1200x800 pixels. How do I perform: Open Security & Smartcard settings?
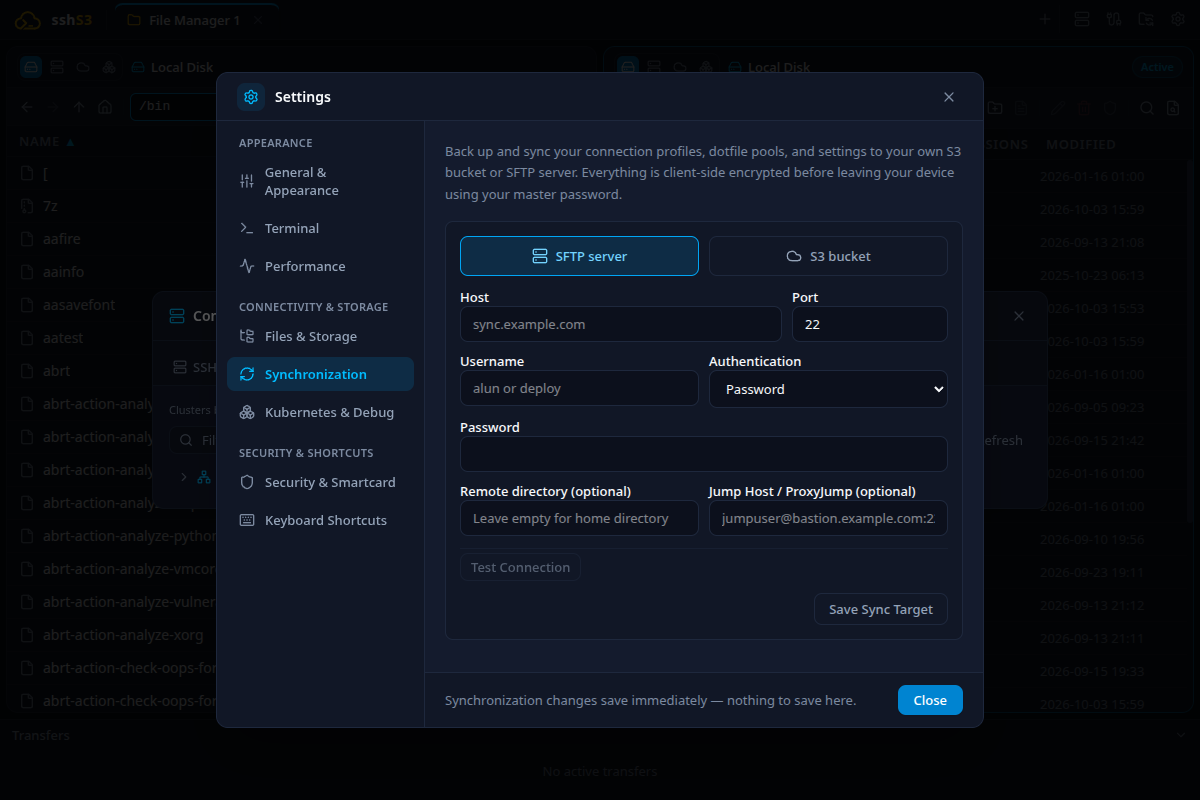[320, 482]
